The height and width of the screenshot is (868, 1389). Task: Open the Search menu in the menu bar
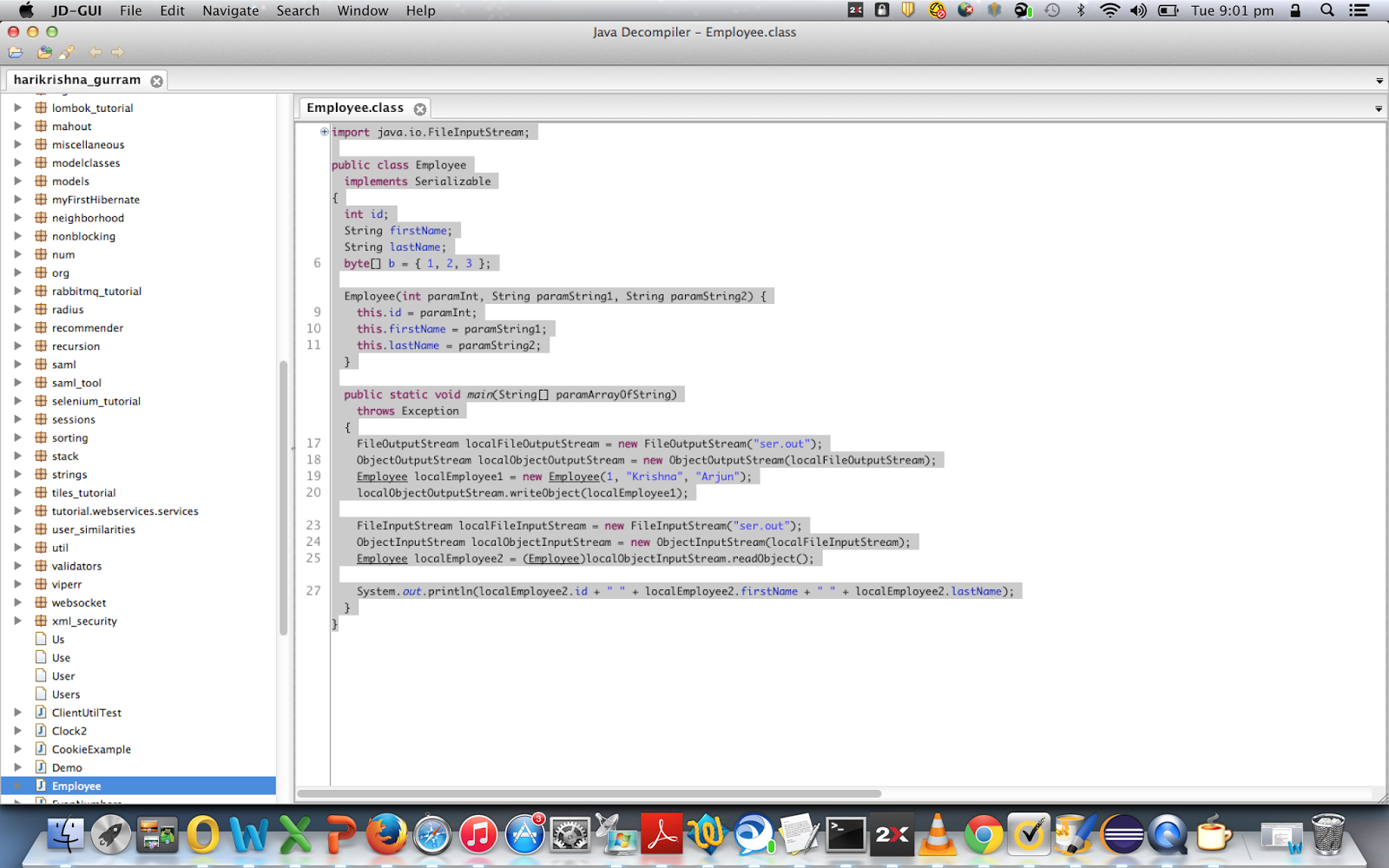click(298, 10)
